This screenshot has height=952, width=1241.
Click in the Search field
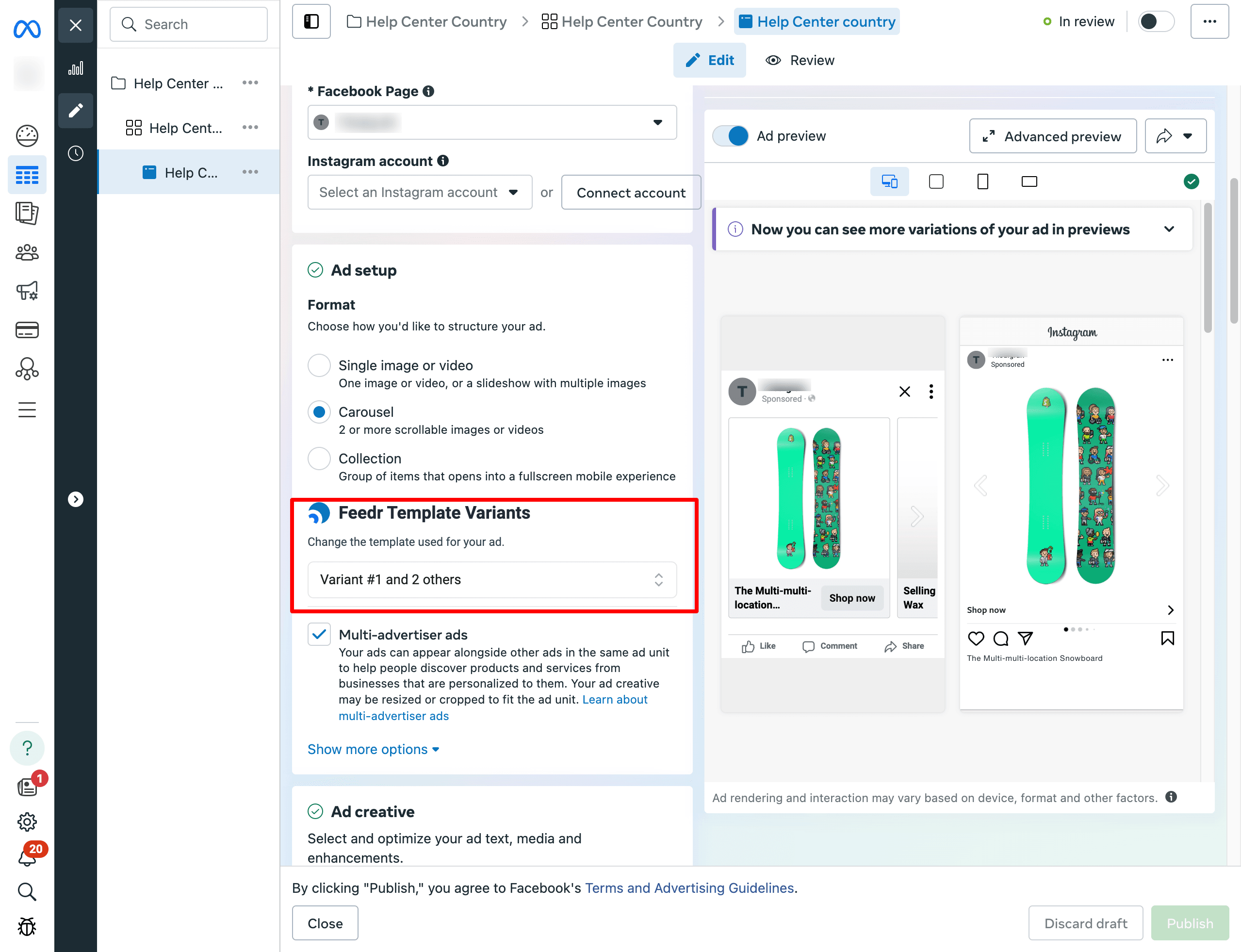pos(189,24)
